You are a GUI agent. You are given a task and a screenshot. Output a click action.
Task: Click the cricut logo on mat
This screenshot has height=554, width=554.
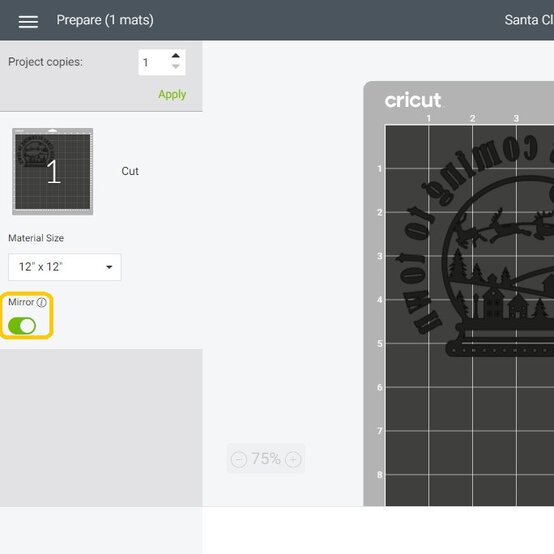coord(413,100)
